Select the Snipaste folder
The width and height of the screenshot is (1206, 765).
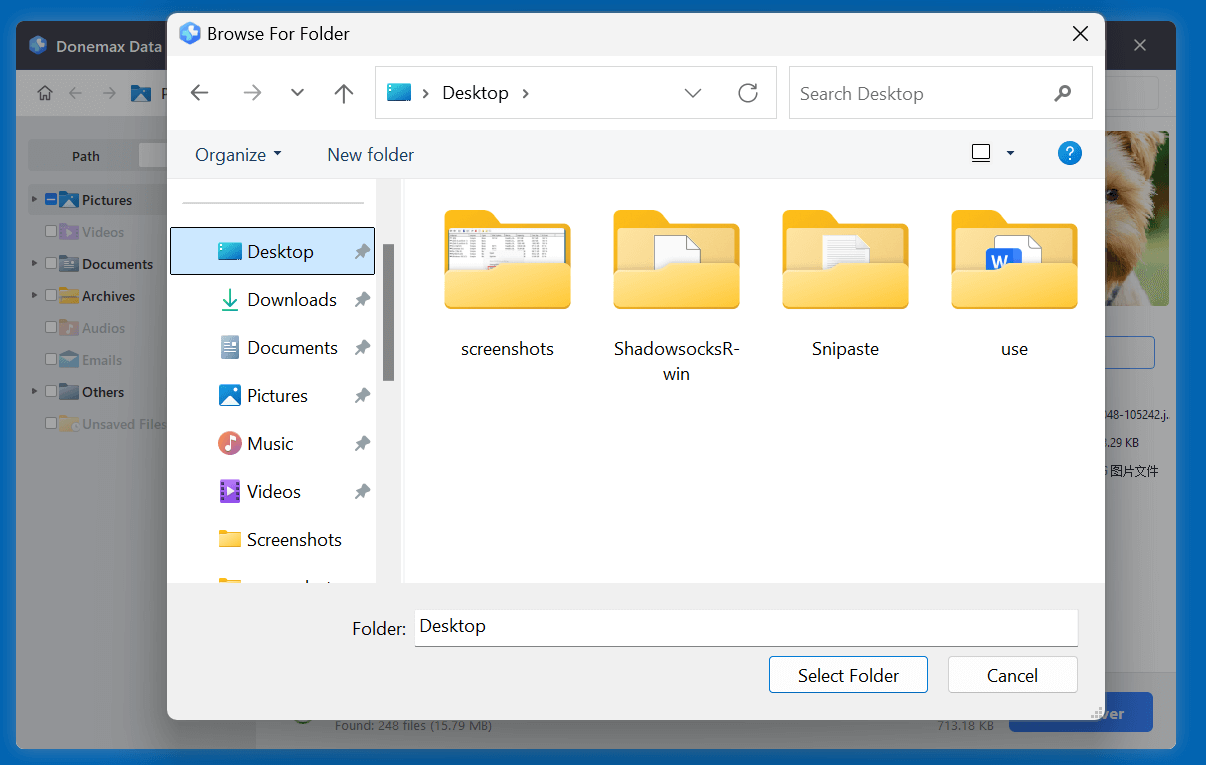coord(845,261)
